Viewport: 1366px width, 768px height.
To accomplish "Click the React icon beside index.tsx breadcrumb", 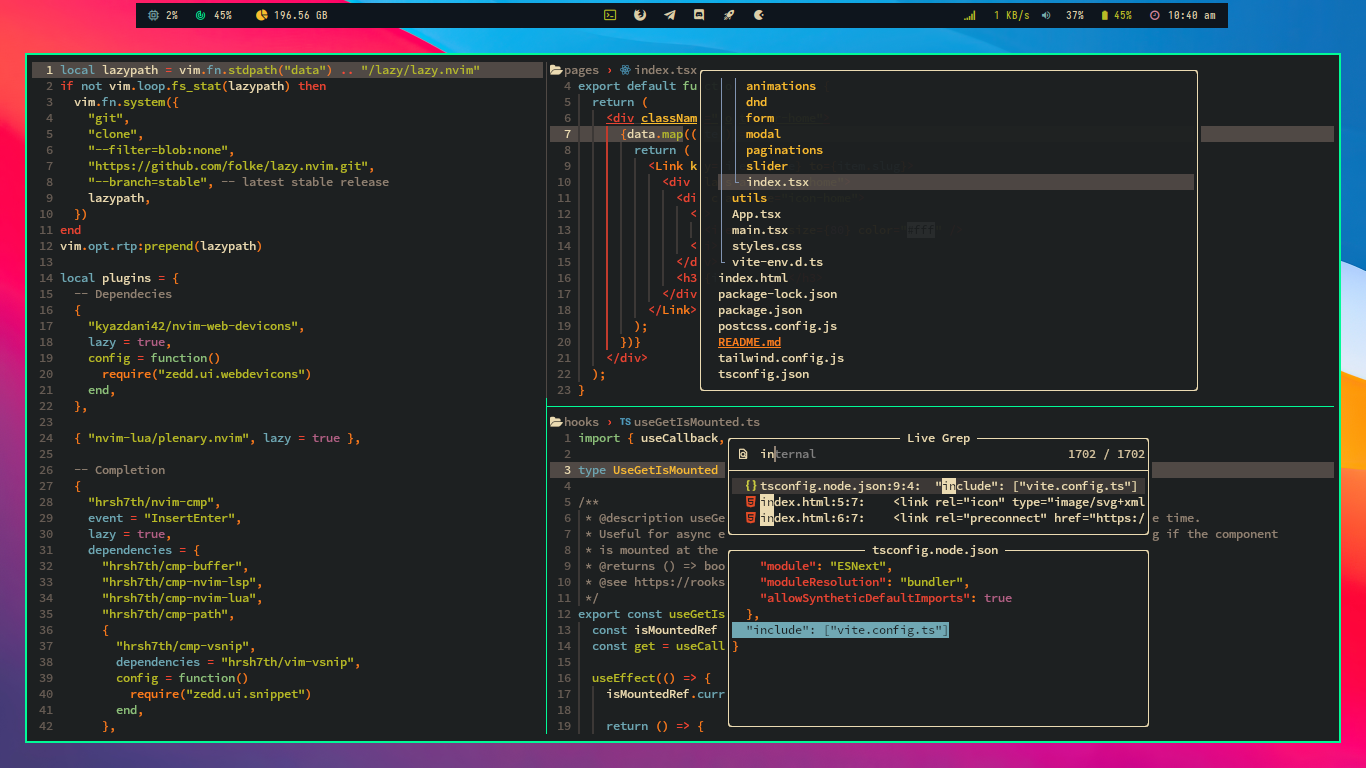I will click(x=626, y=70).
